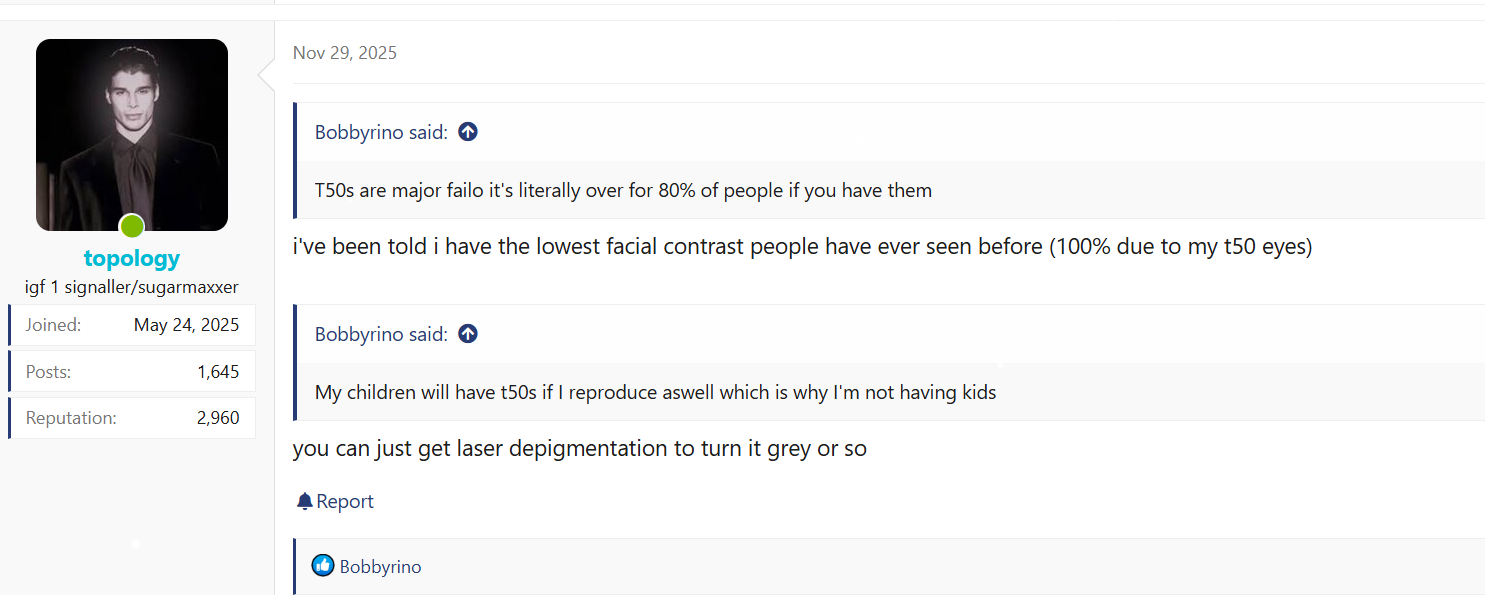Click the quoted text about not having kids
This screenshot has width=1485, height=595.
tap(655, 392)
